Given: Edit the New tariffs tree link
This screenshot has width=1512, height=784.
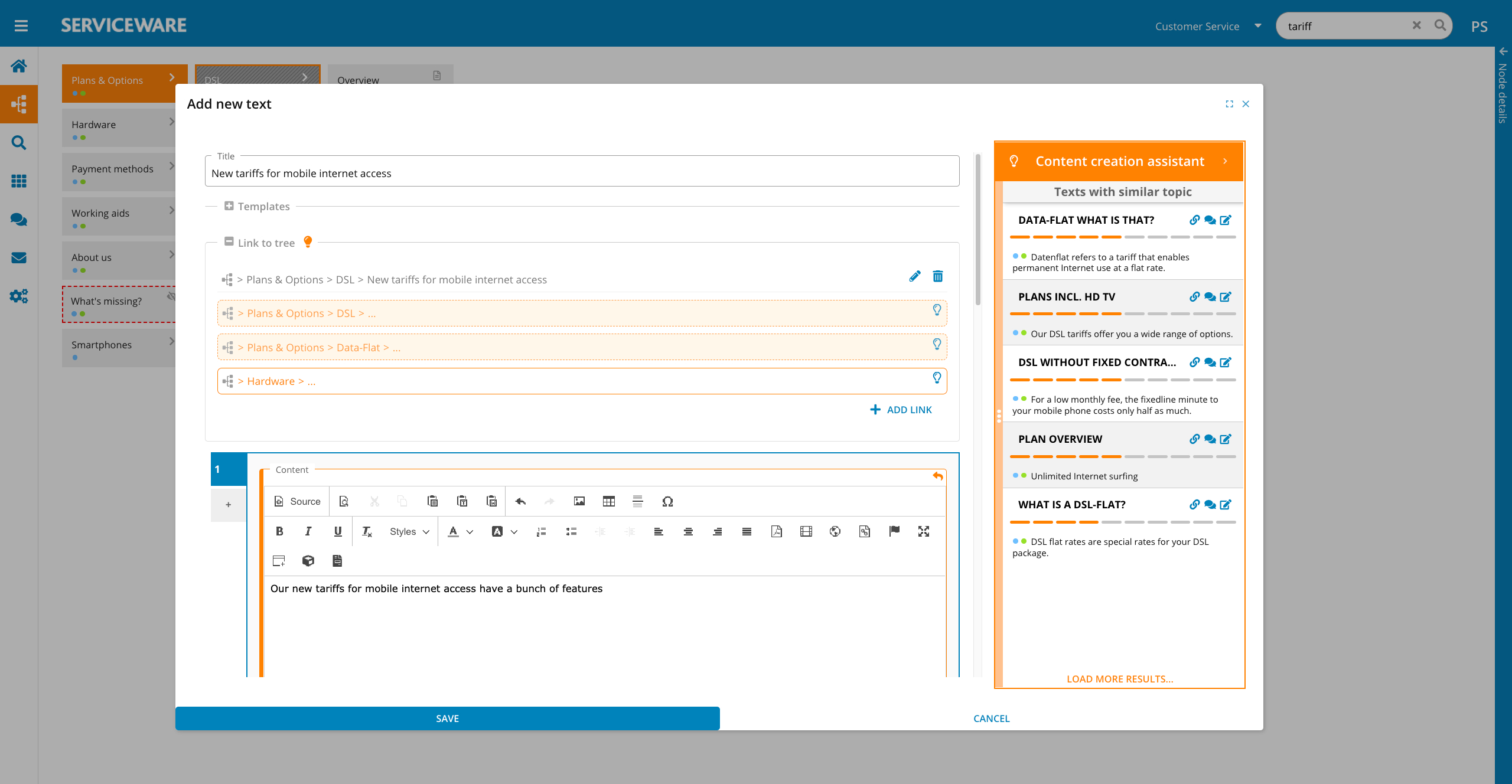Looking at the screenshot, I should point(915,276).
